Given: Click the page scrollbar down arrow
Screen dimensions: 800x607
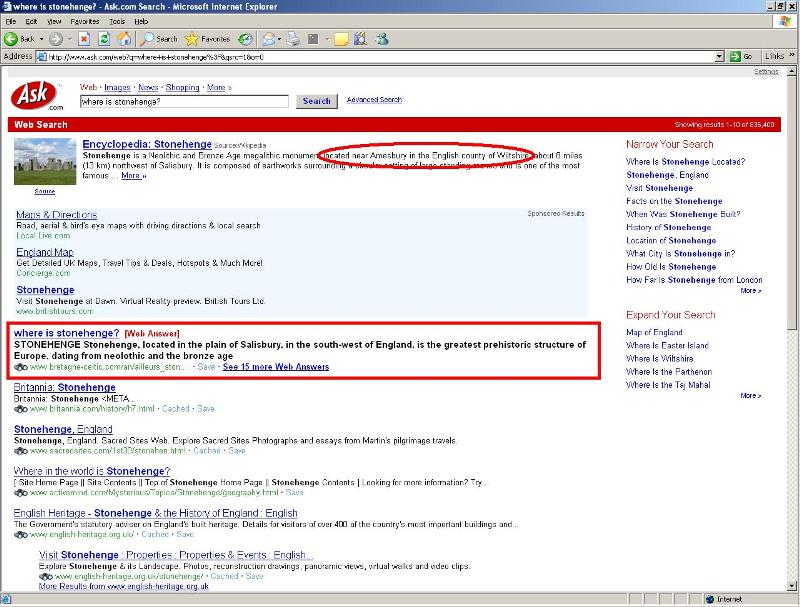Looking at the screenshot, I should (793, 586).
